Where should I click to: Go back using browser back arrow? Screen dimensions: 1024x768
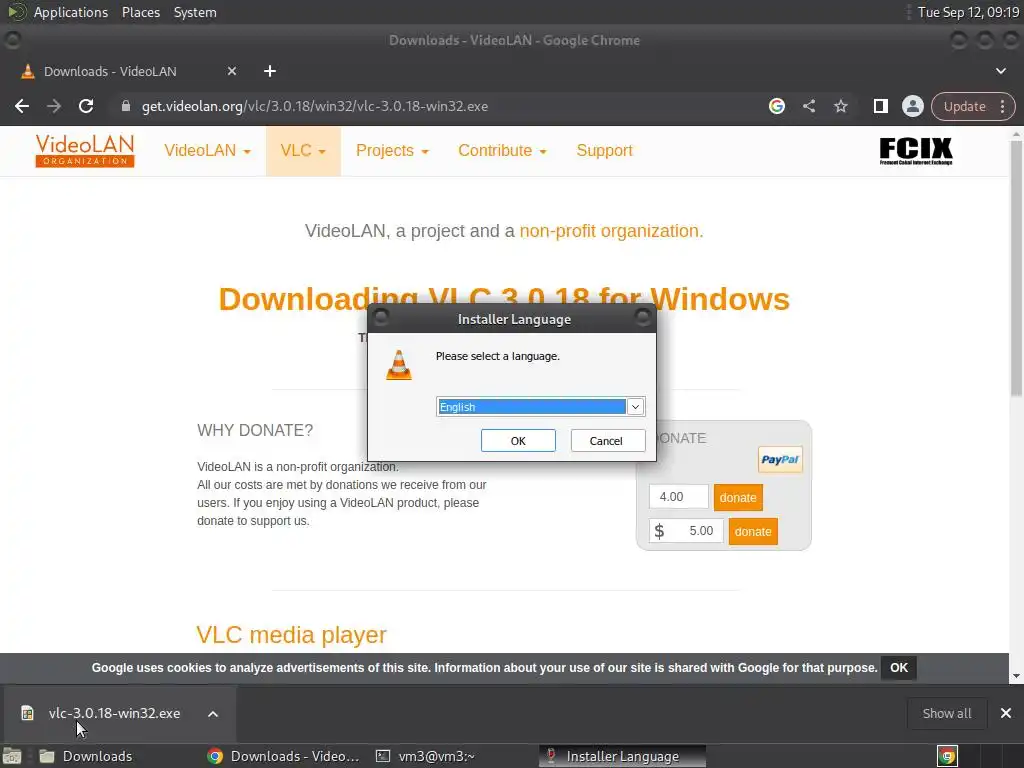click(22, 106)
